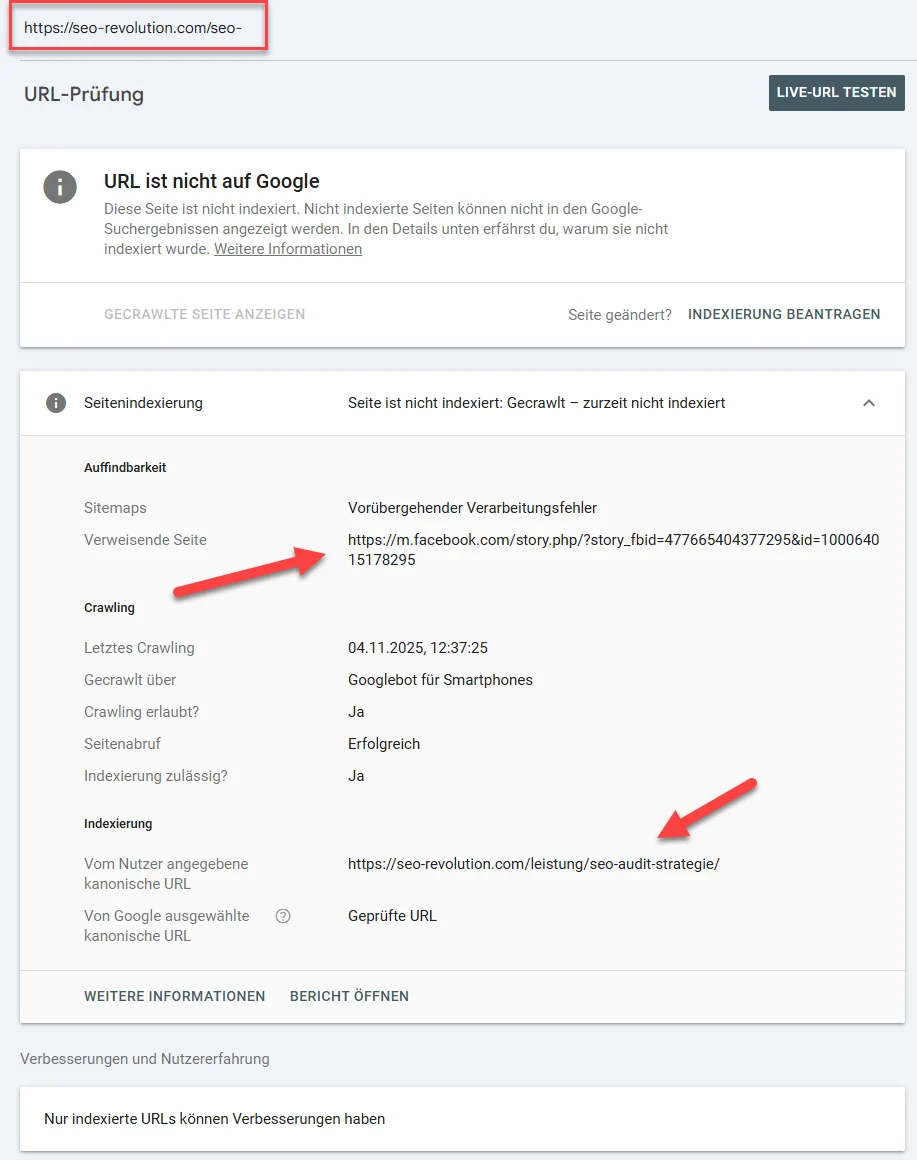
Task: Click the upward chevron on the indexing panel
Action: [871, 403]
